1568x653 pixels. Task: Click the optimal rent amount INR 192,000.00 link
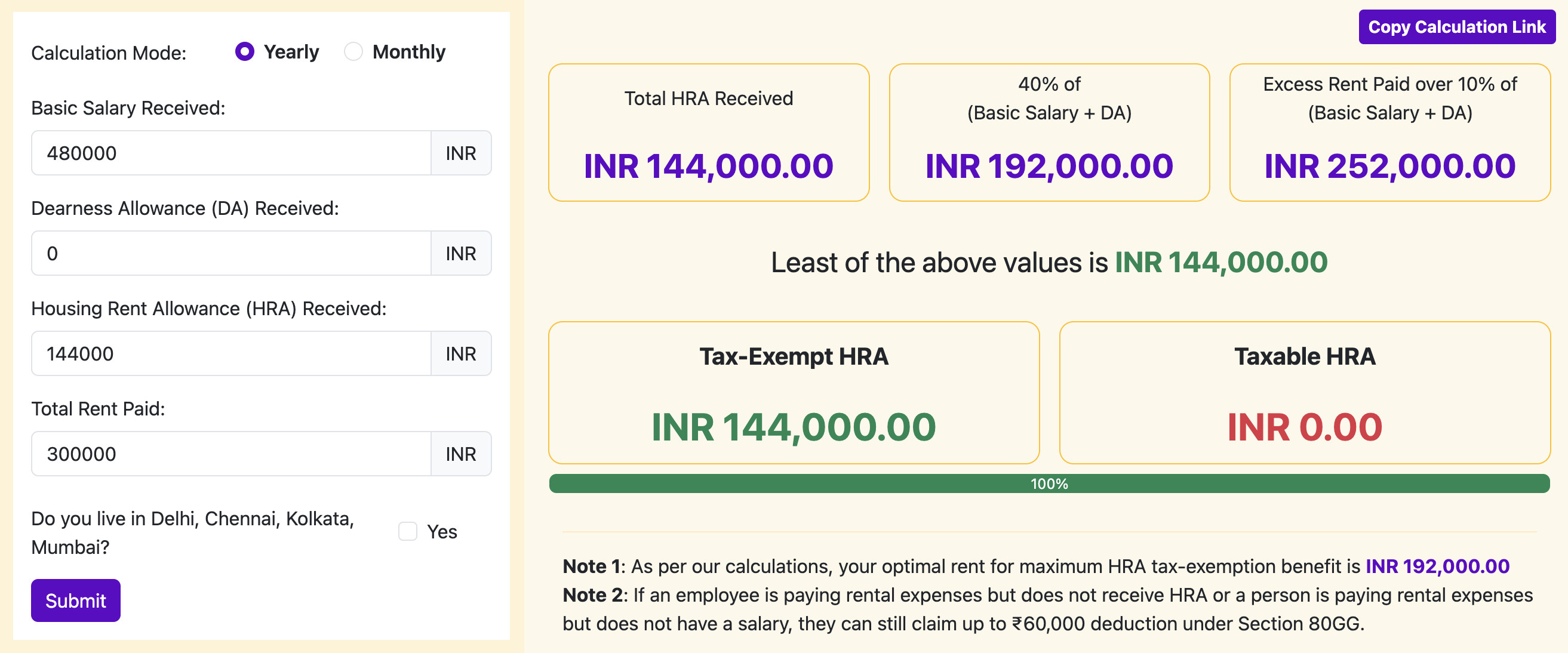tap(1435, 566)
